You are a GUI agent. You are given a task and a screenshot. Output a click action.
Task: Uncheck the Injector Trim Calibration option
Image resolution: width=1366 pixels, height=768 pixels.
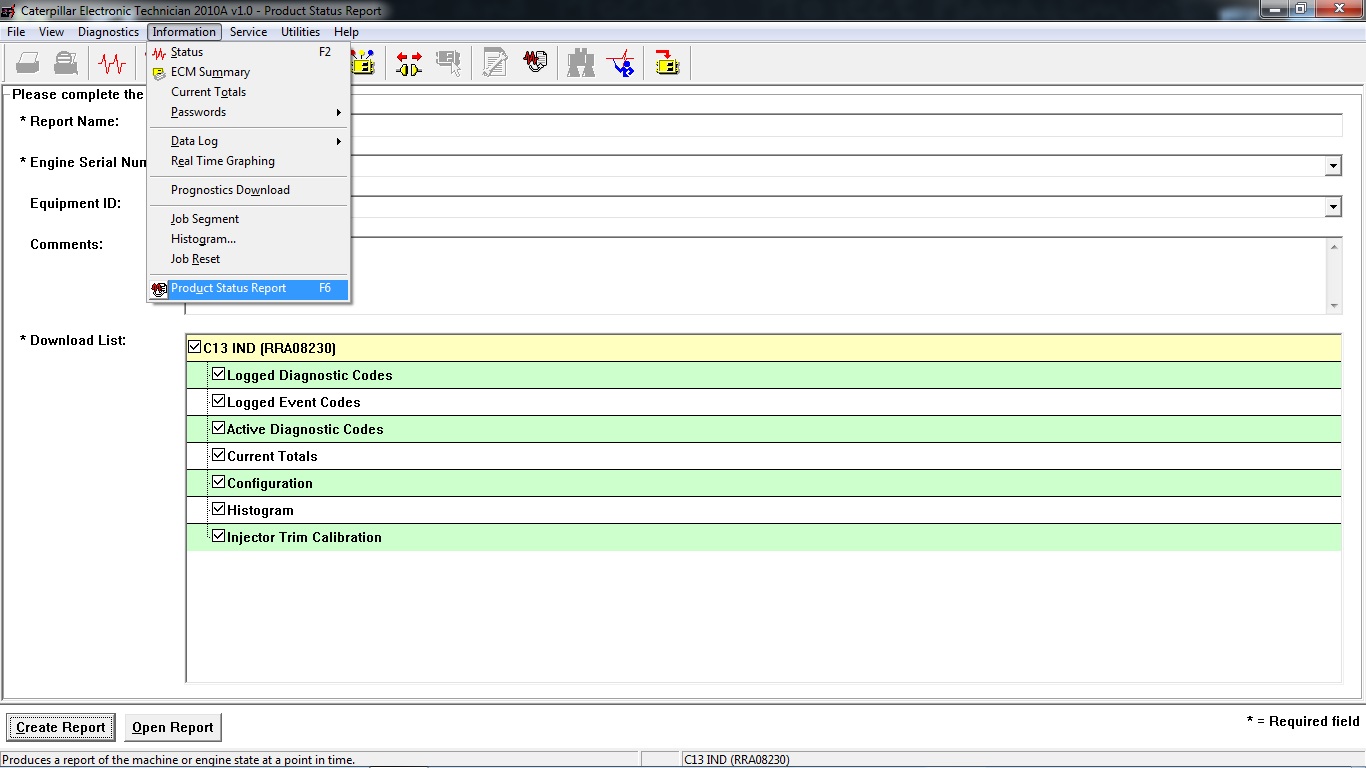tap(218, 534)
